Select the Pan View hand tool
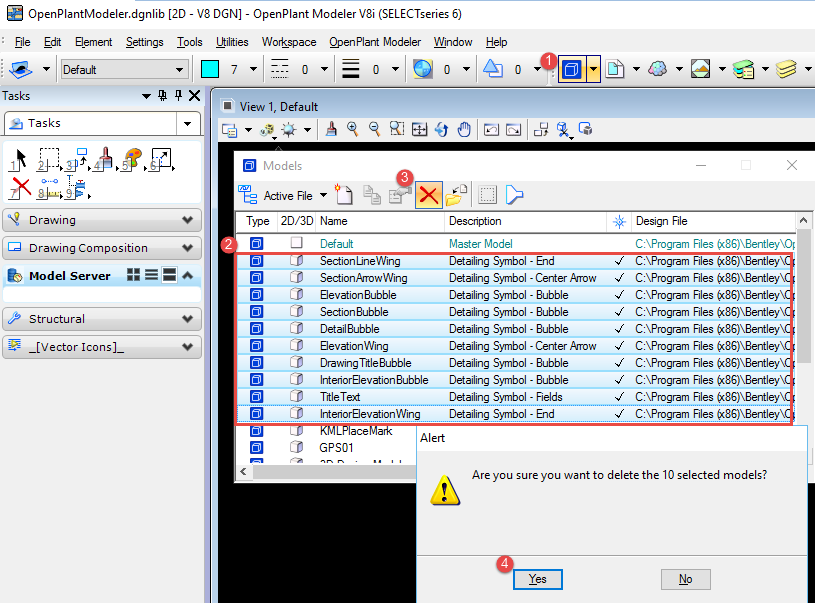 pyautogui.click(x=464, y=129)
